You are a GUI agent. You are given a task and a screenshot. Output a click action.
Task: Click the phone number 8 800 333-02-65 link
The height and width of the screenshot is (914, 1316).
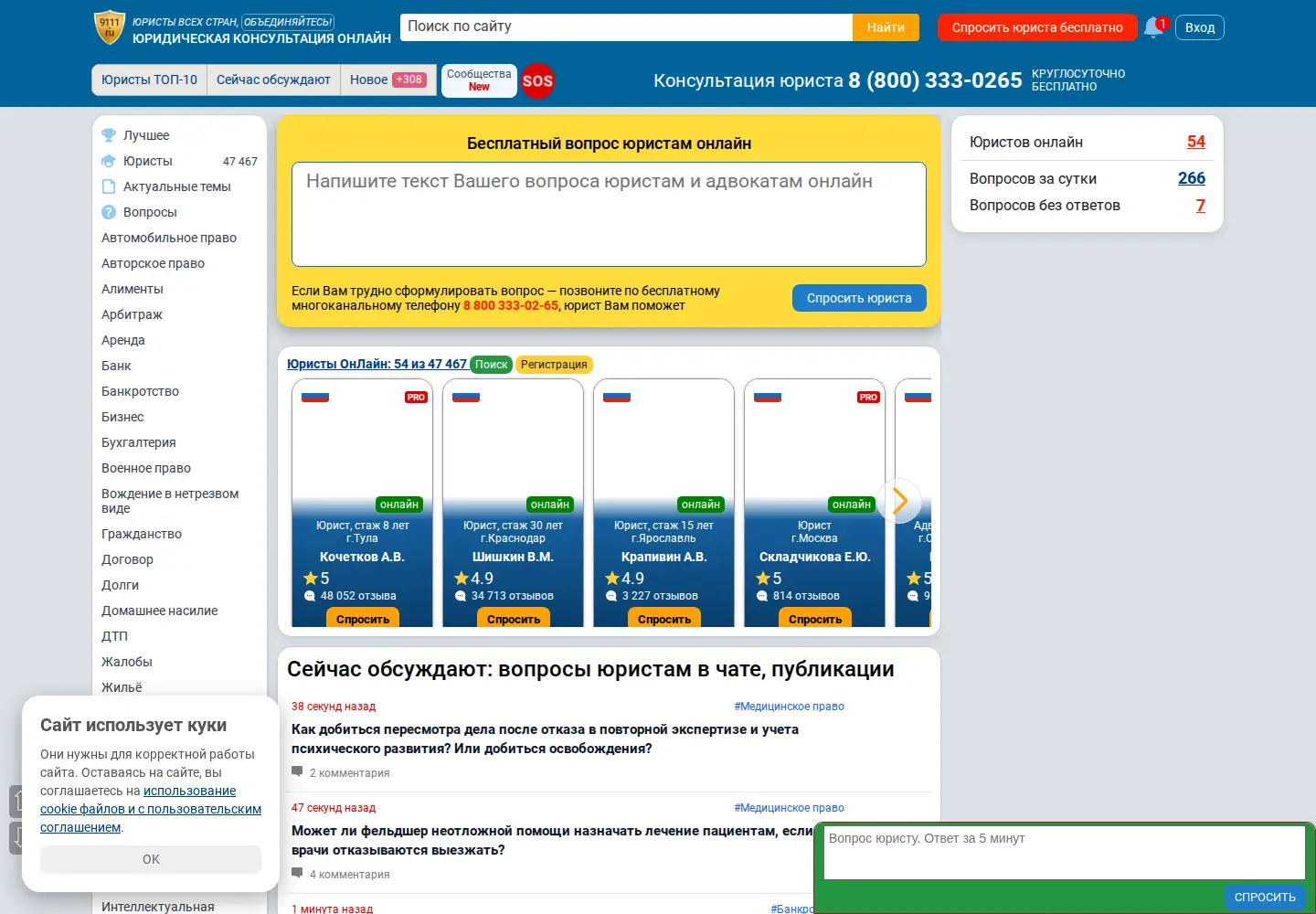[x=511, y=305]
